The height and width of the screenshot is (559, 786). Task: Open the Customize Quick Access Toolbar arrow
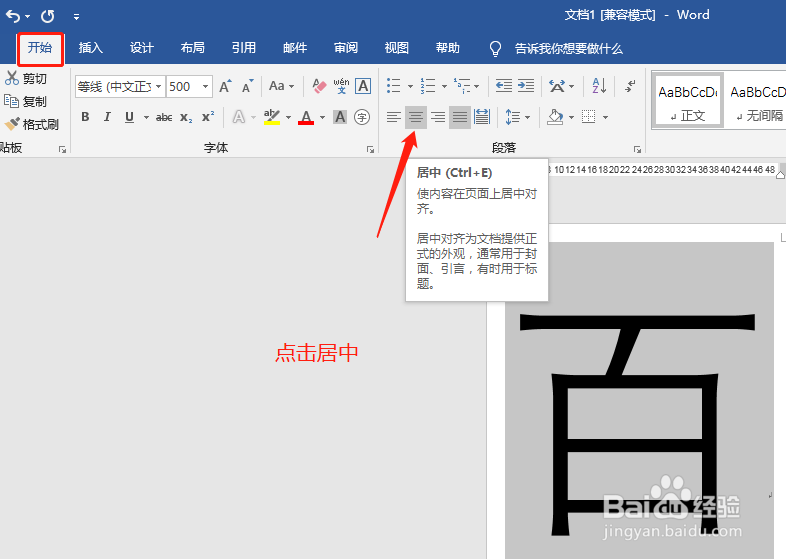76,17
